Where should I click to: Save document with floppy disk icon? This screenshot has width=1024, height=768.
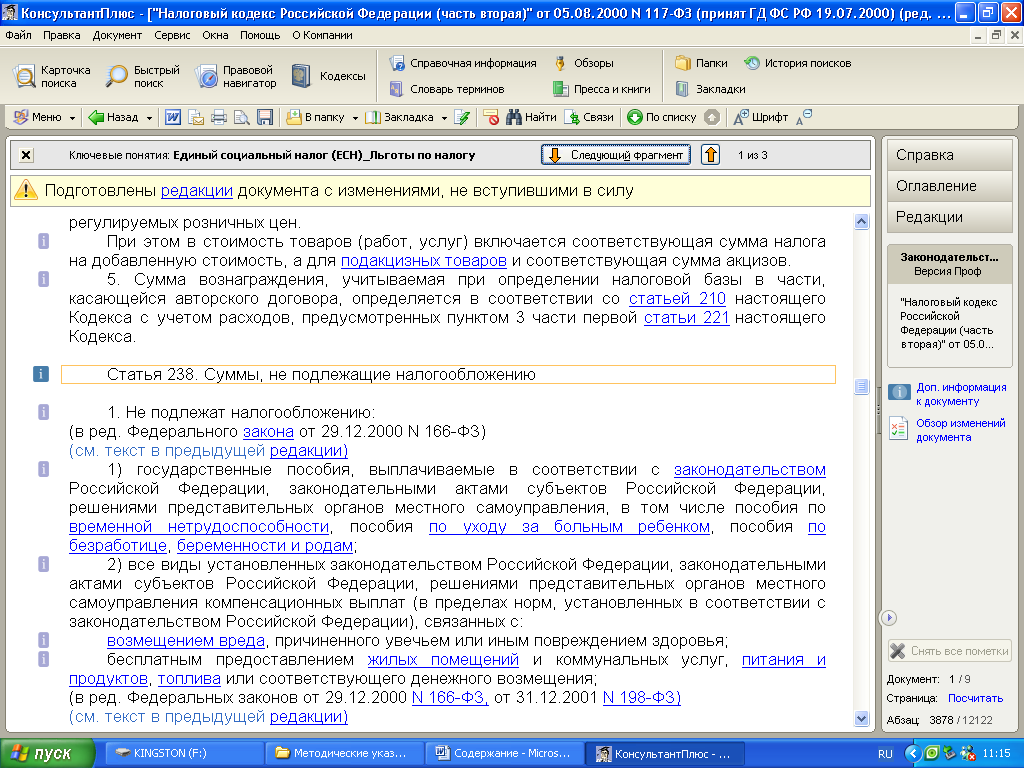pyautogui.click(x=264, y=118)
